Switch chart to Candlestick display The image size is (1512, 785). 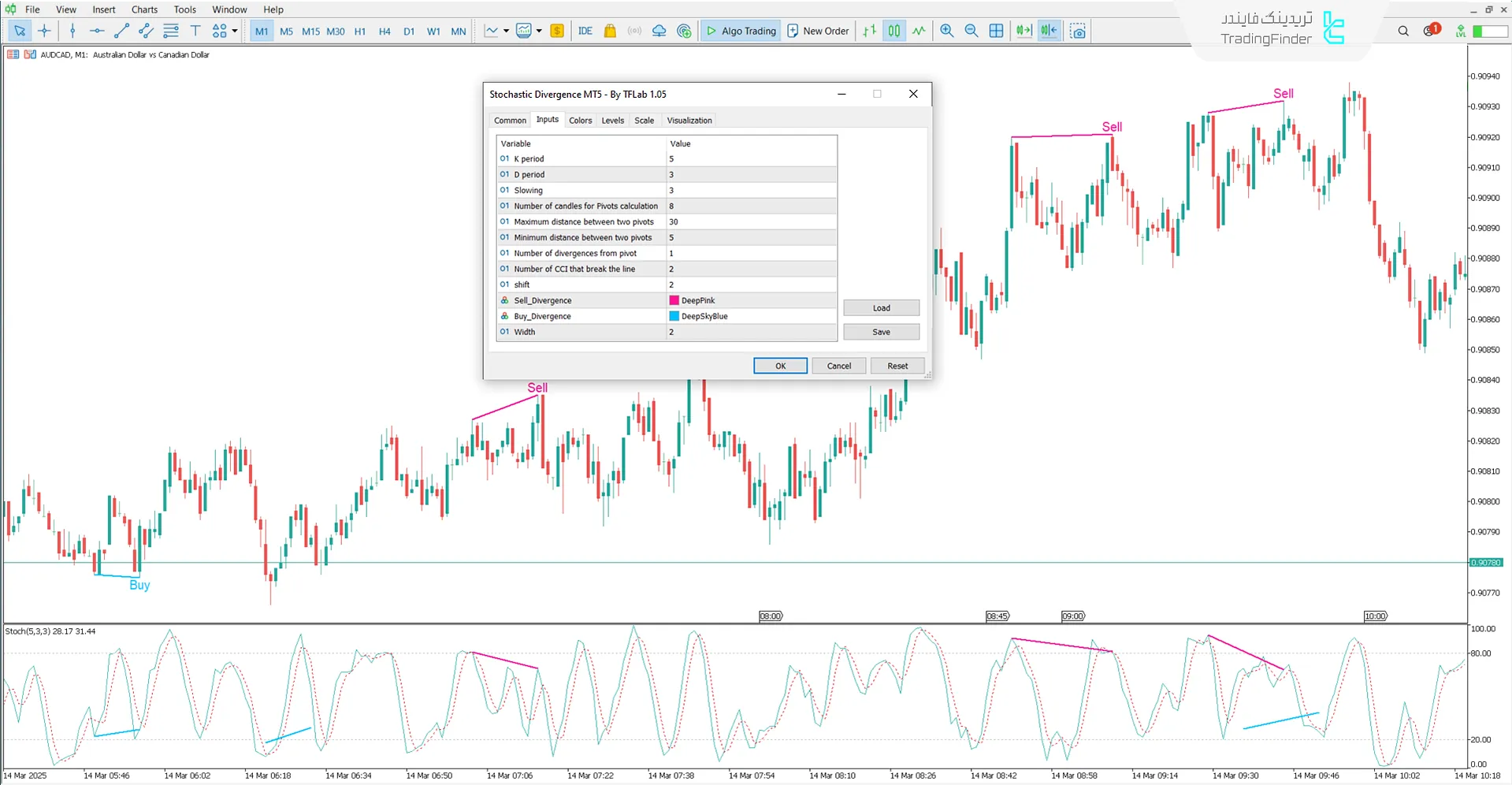click(893, 31)
